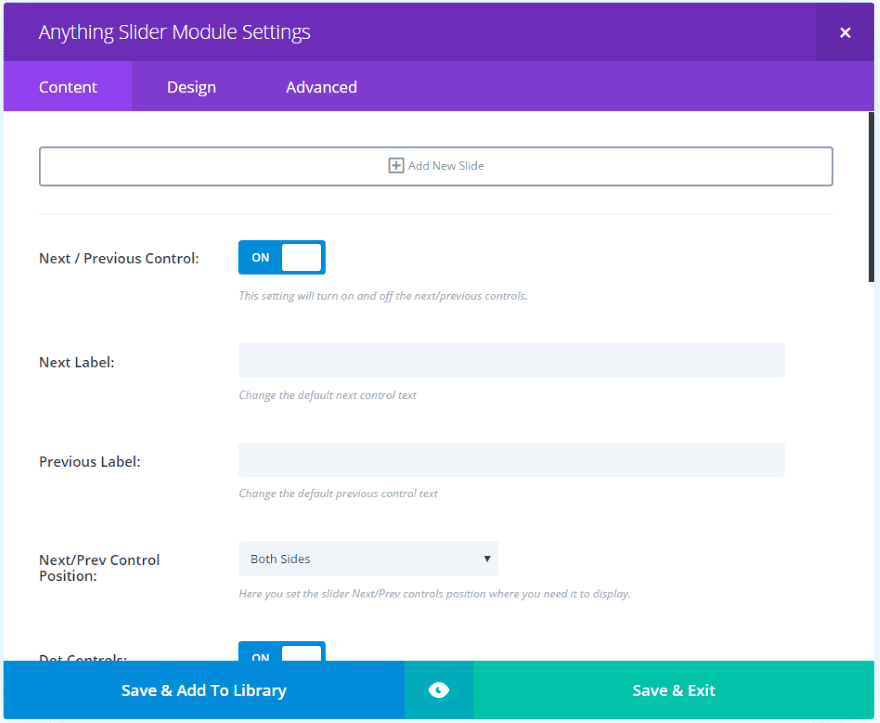Screen dimensions: 880x723
Task: Click into the Previous Label input
Action: [511, 460]
